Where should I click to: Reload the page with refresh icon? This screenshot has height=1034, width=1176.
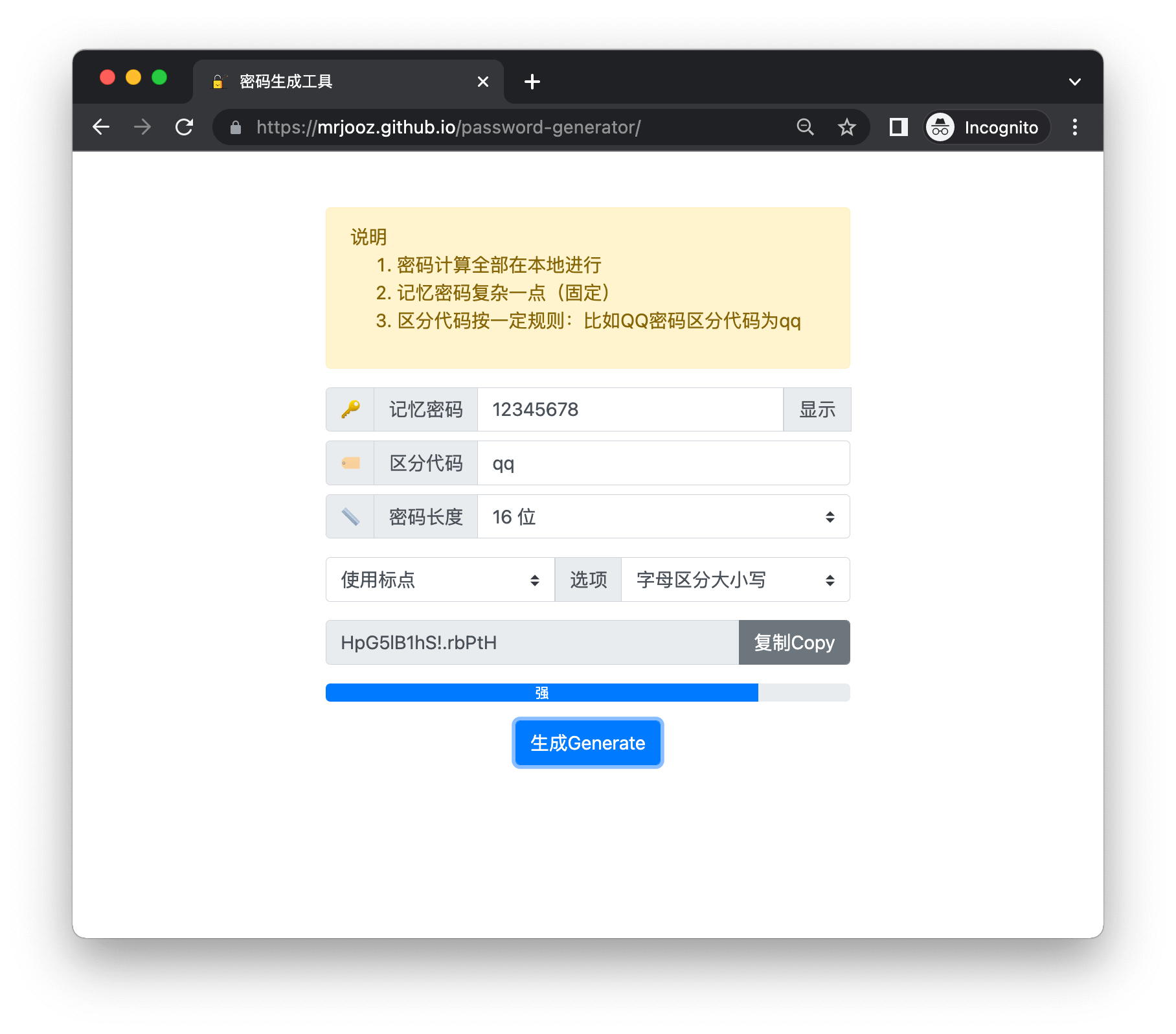(185, 127)
